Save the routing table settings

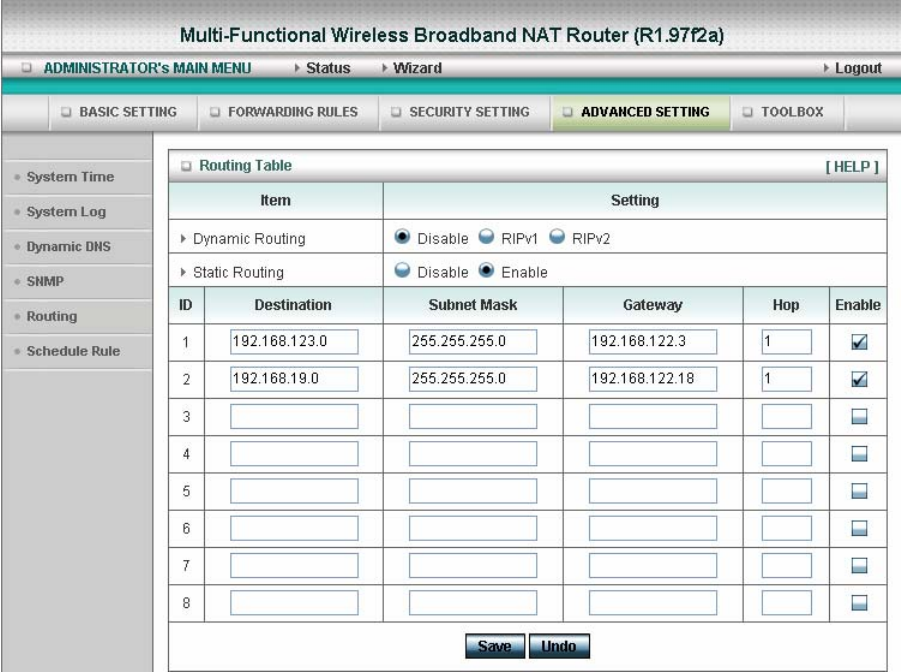(x=495, y=646)
